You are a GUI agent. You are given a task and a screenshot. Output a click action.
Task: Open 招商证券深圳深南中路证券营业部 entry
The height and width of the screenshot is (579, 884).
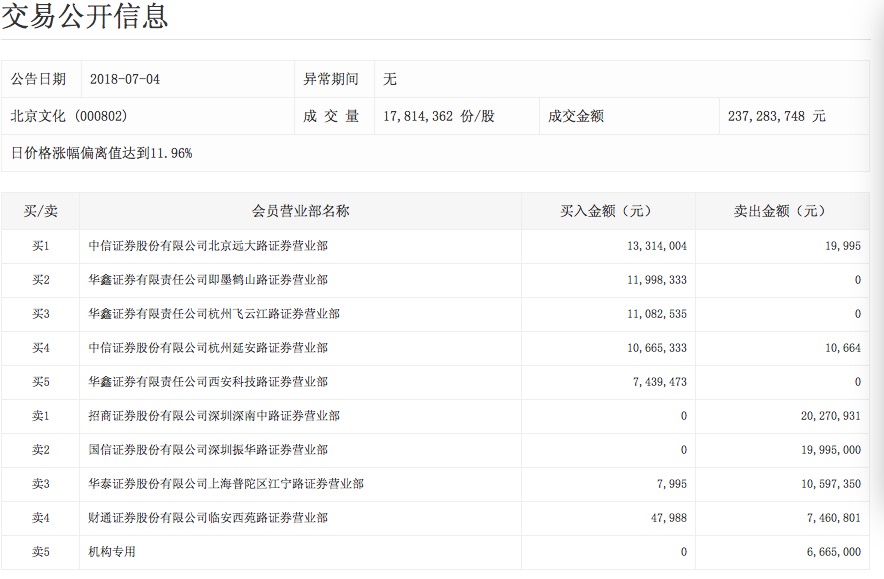point(214,416)
